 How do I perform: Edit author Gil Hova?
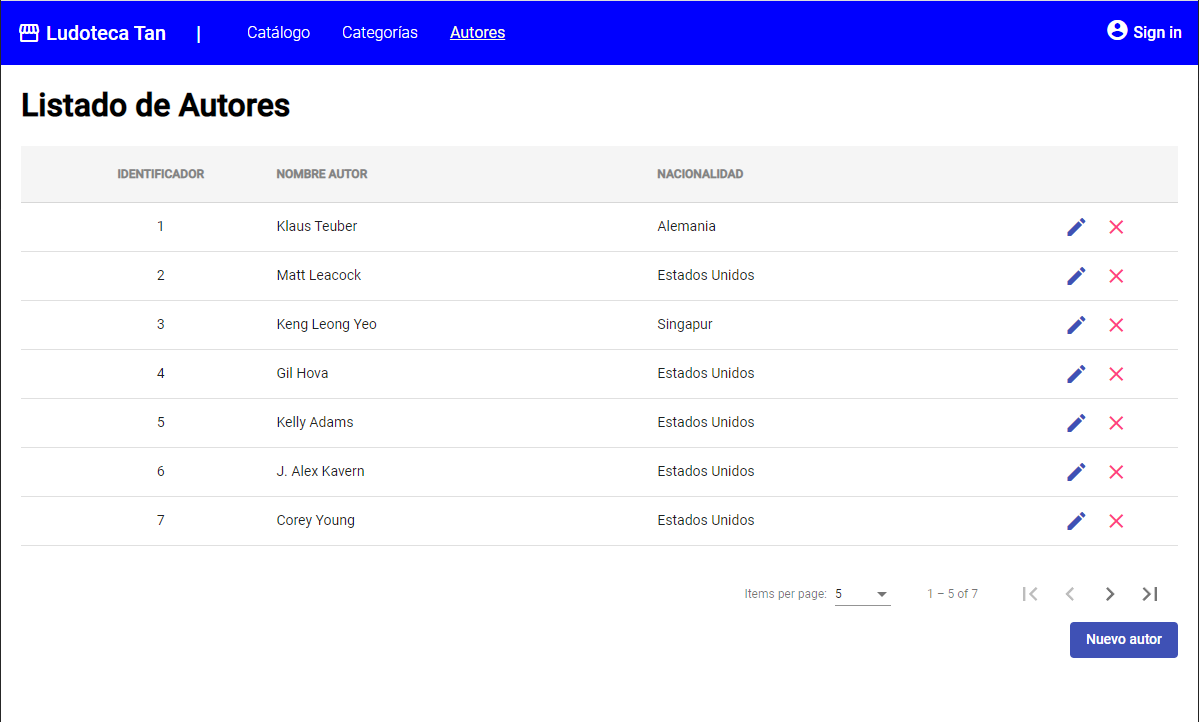point(1076,374)
